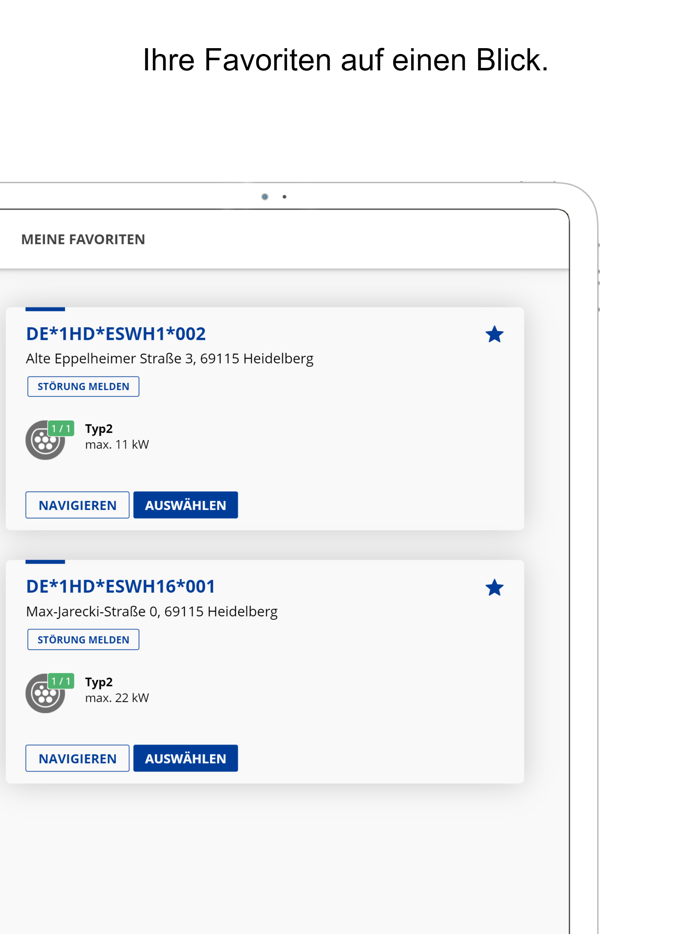The image size is (700, 934).
Task: Click Typ2 plug icon of 22 kW charger
Action: pyautogui.click(x=45, y=694)
